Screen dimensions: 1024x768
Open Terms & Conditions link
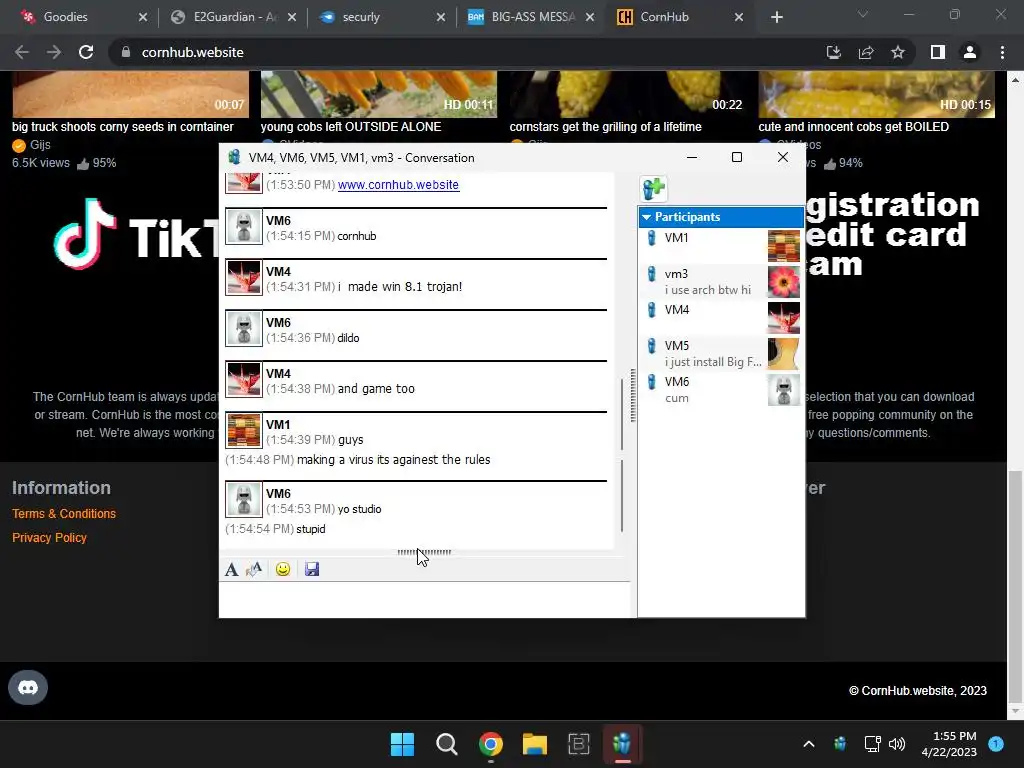[64, 514]
